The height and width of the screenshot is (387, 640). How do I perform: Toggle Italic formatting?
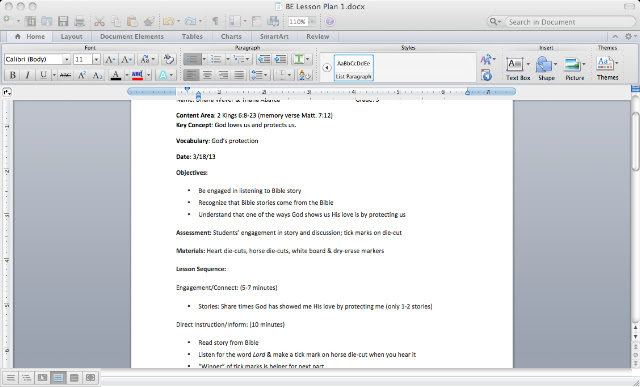27,75
